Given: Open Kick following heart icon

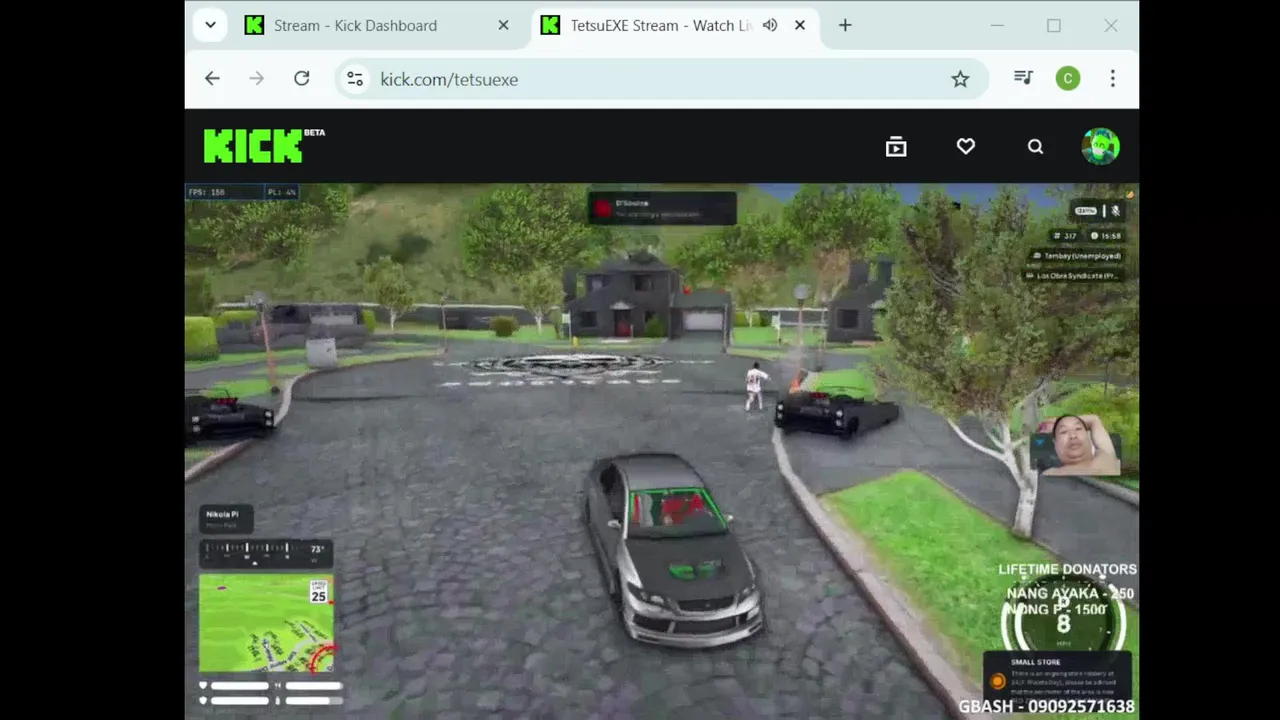Looking at the screenshot, I should 965,147.
